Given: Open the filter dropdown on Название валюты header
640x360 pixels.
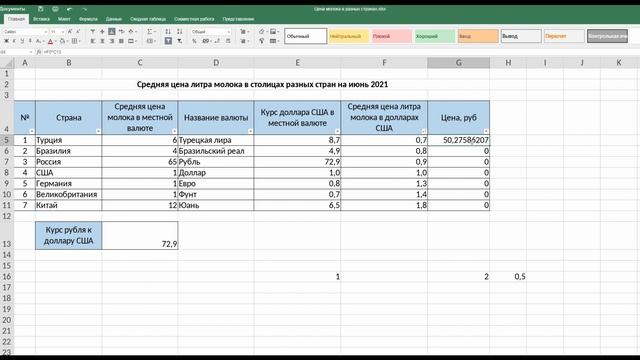Looking at the screenshot, I should tap(250, 131).
